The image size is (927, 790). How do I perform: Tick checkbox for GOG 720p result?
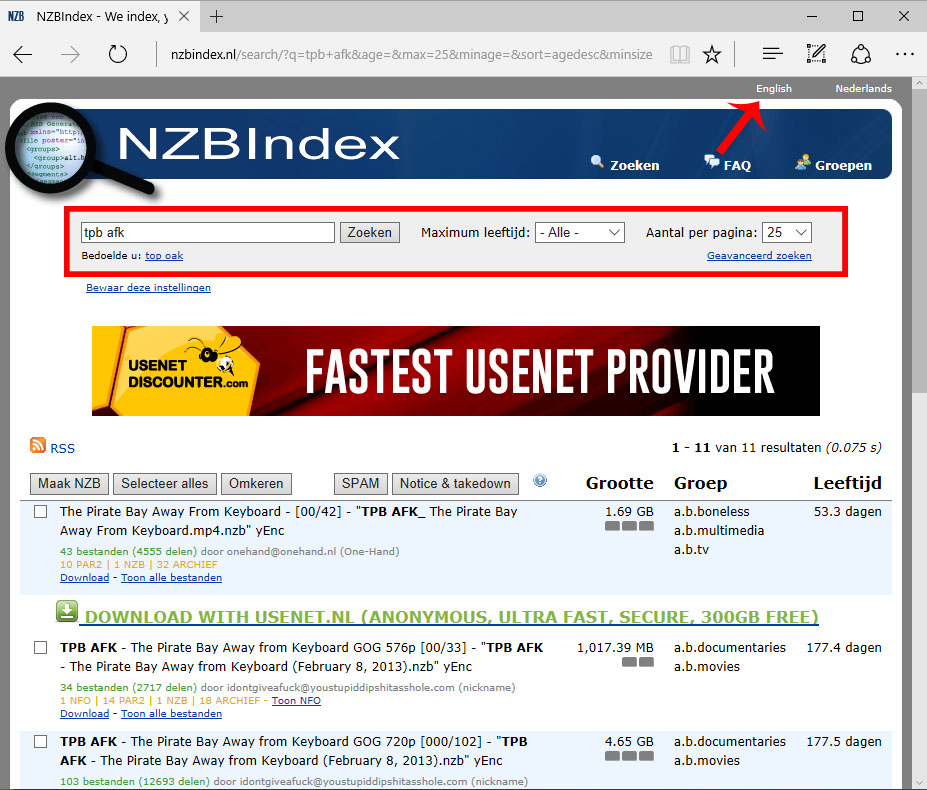[x=41, y=742]
